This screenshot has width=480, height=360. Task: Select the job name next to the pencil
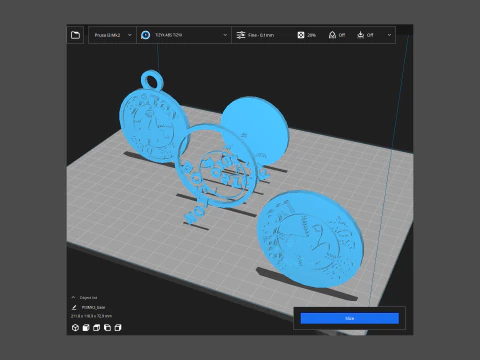tap(93, 307)
